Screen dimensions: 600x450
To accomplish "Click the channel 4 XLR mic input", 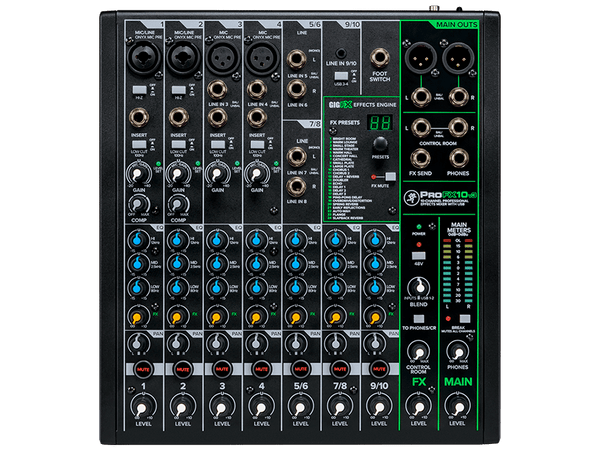I will [260, 59].
